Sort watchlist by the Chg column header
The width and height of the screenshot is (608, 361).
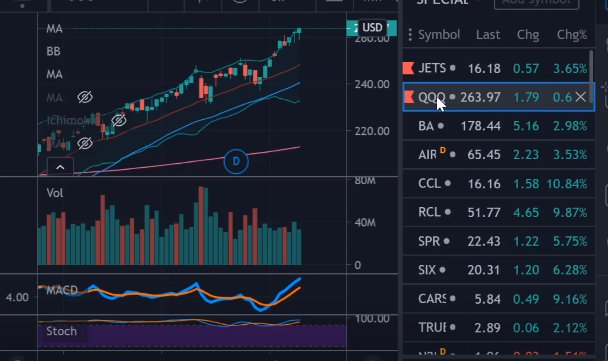528,35
